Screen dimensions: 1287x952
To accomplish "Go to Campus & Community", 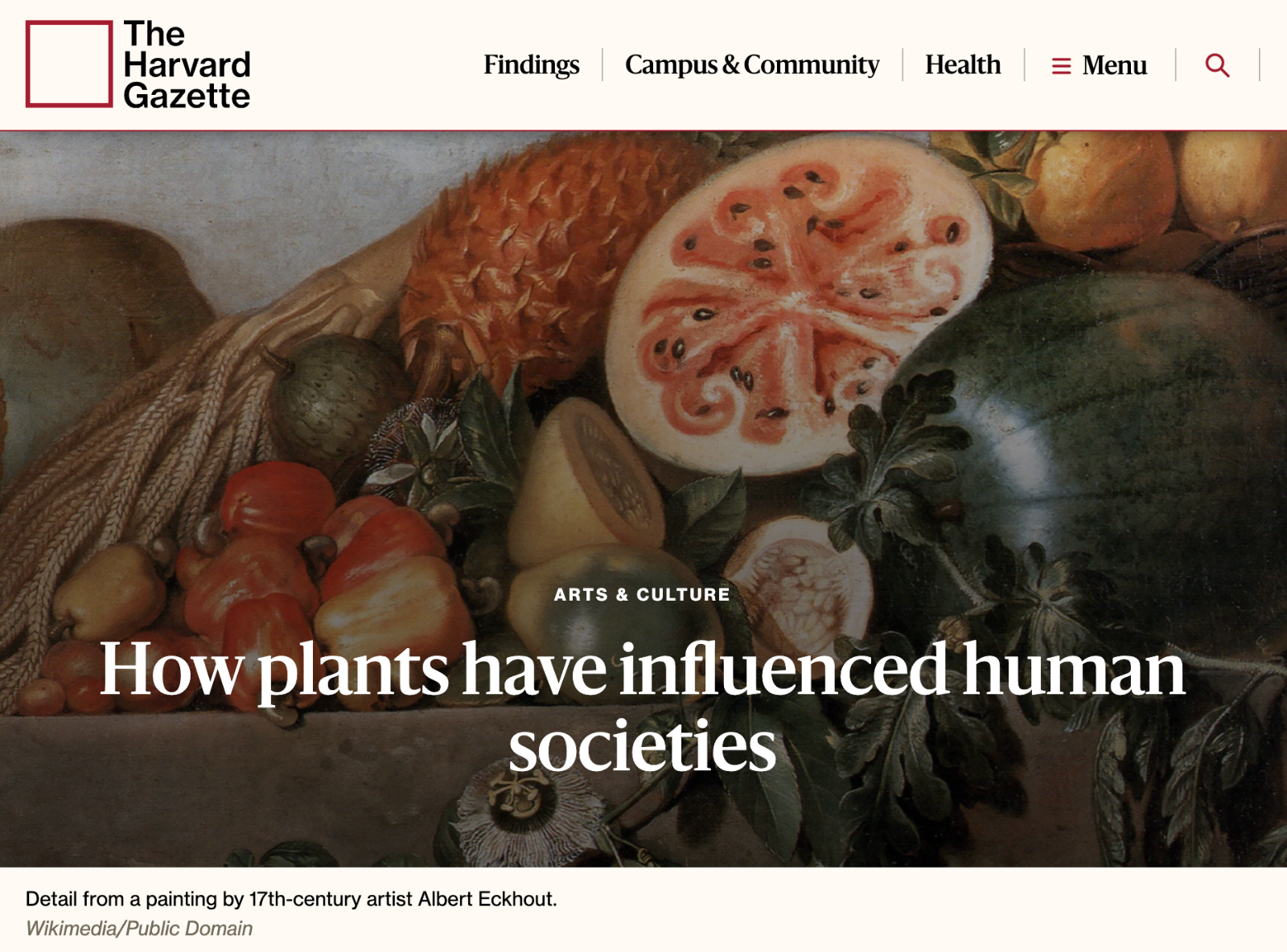I will click(751, 64).
